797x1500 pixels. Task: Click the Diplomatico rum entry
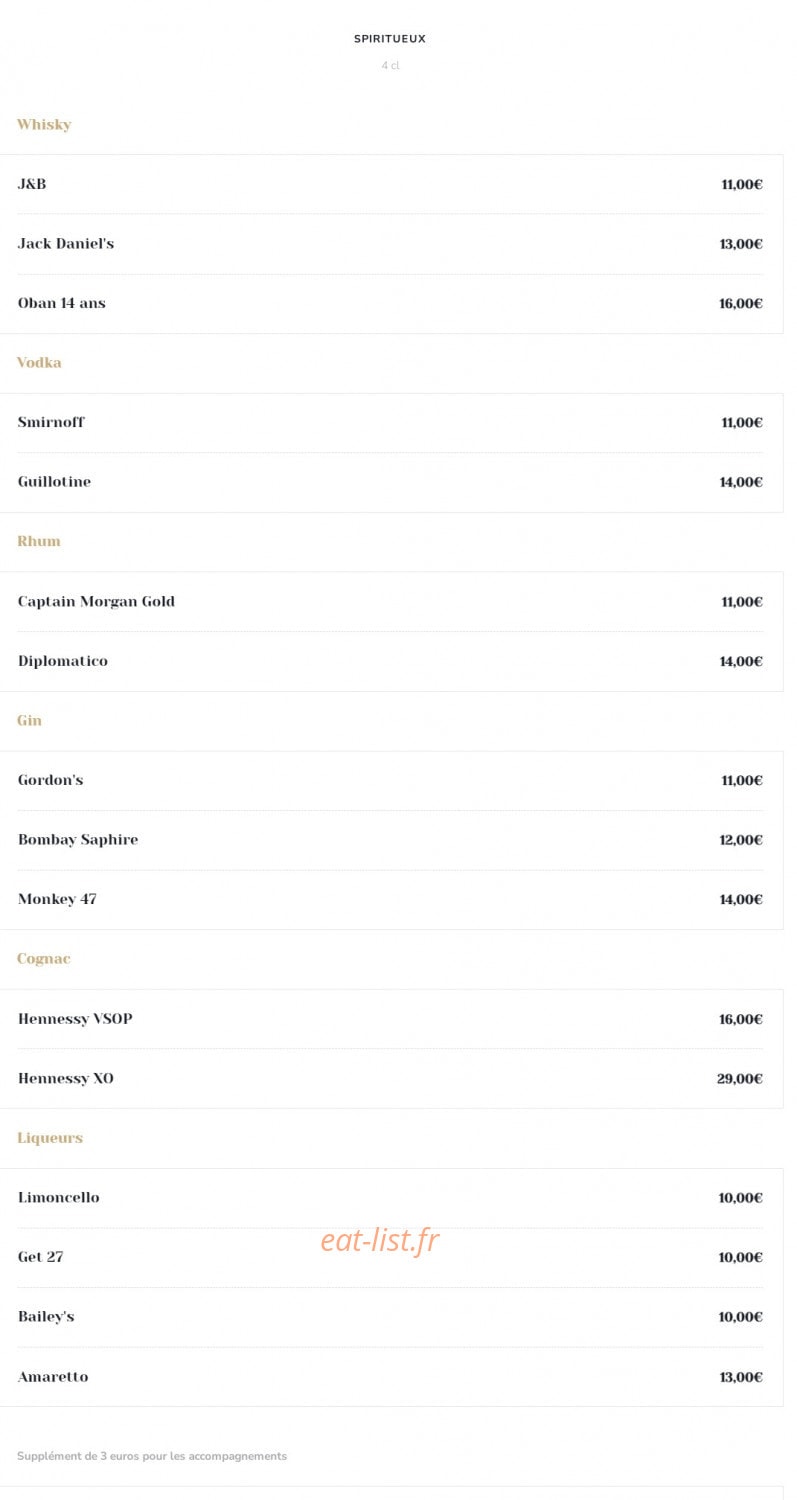pos(390,661)
